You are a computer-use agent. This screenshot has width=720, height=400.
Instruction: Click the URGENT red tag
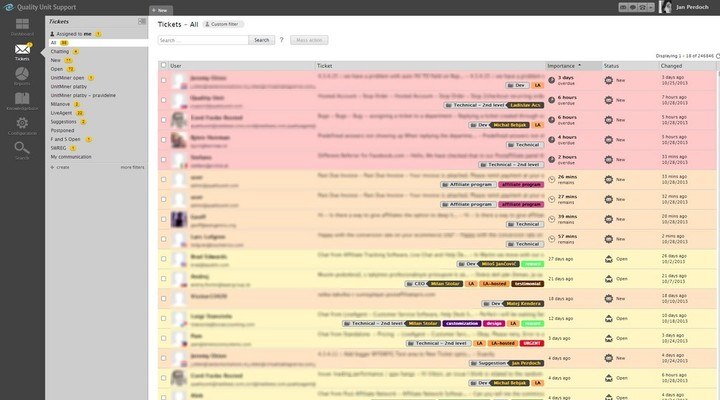tap(532, 343)
